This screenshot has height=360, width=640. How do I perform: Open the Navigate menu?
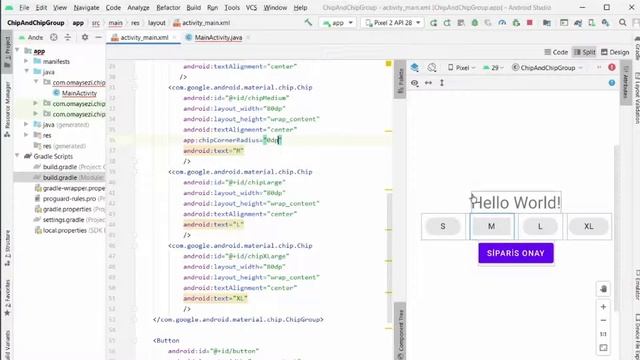tap(86, 7)
